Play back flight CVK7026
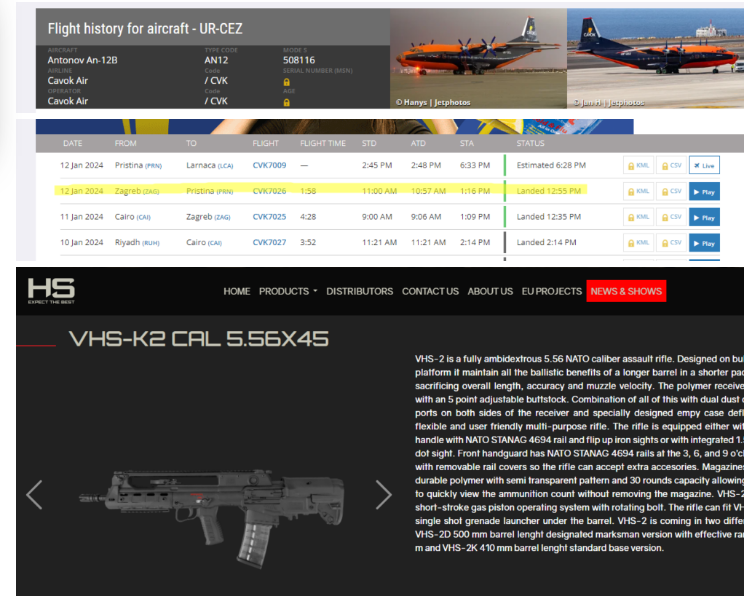This screenshot has width=745, height=599. tap(704, 191)
